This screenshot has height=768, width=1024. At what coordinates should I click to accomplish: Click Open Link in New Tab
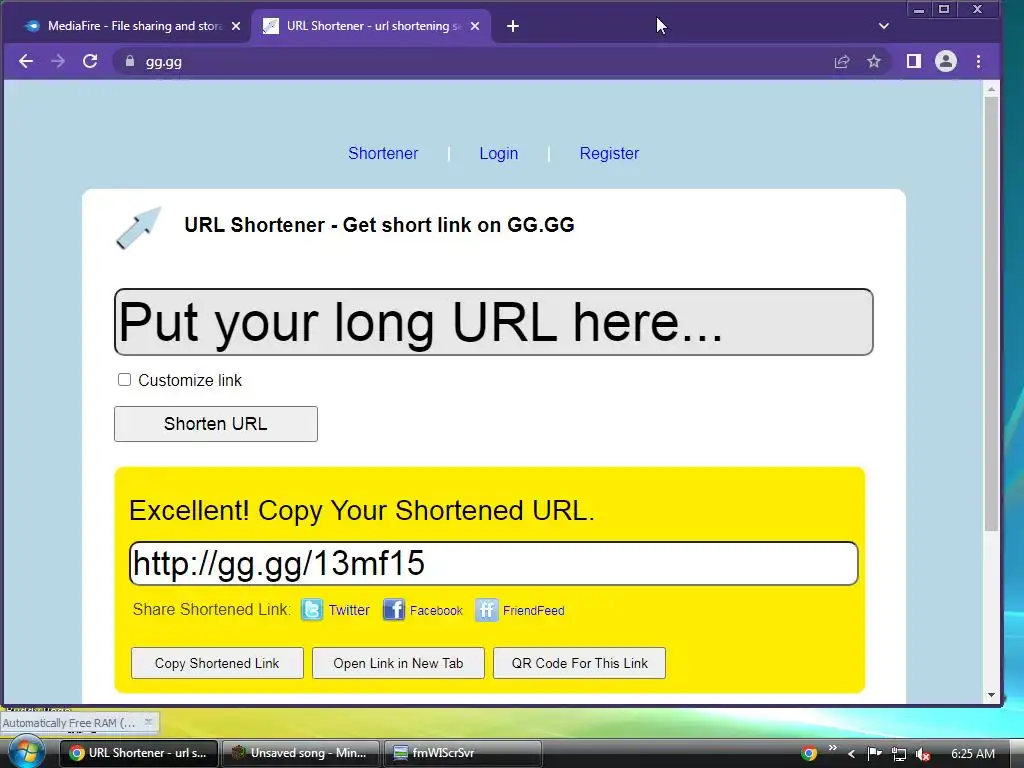[x=398, y=663]
